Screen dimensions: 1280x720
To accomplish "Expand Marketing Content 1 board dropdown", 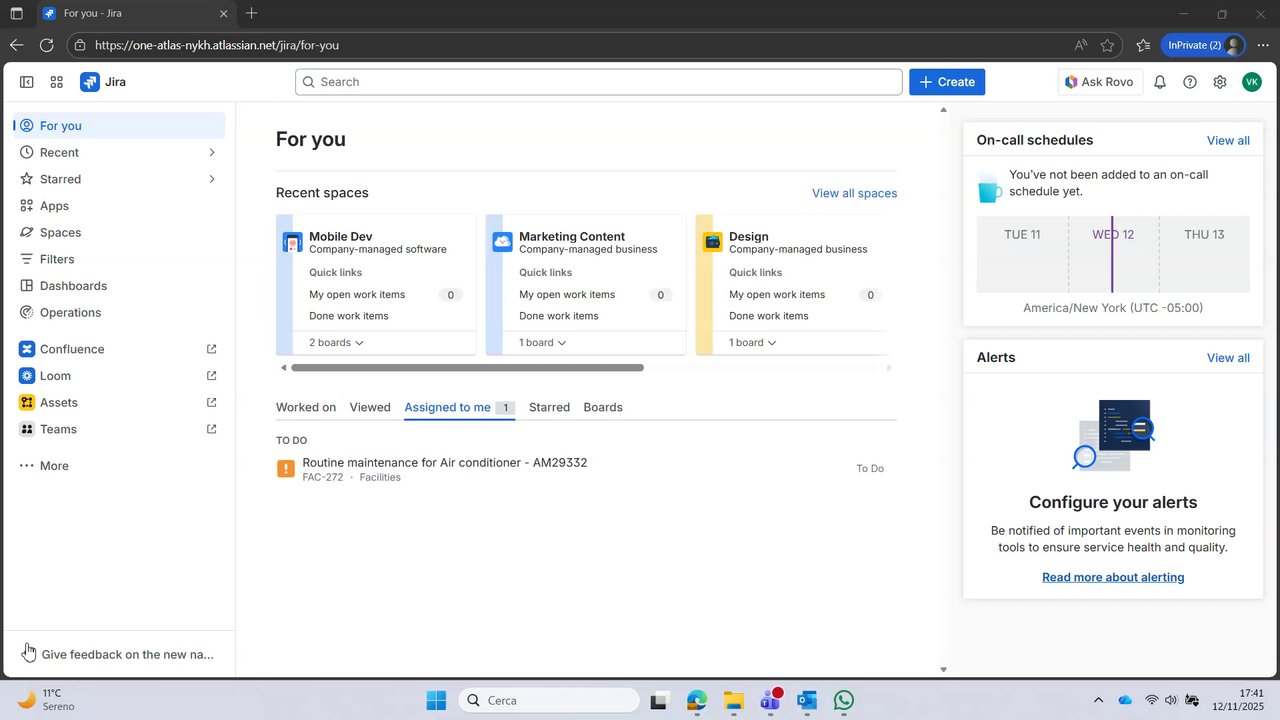I will tap(543, 342).
